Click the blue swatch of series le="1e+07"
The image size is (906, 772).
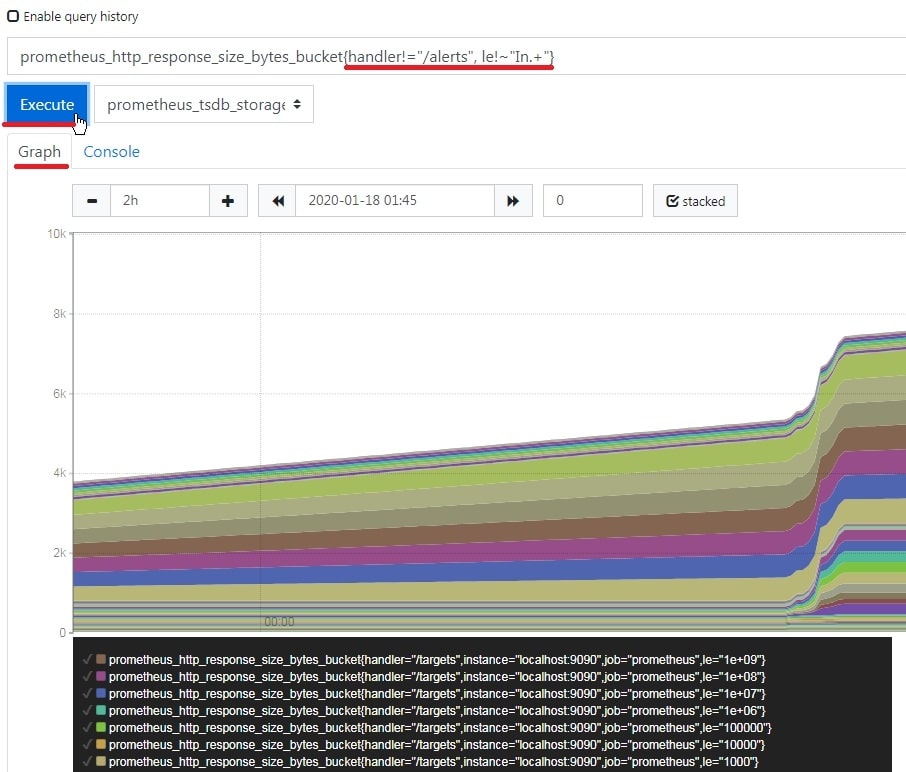101,692
